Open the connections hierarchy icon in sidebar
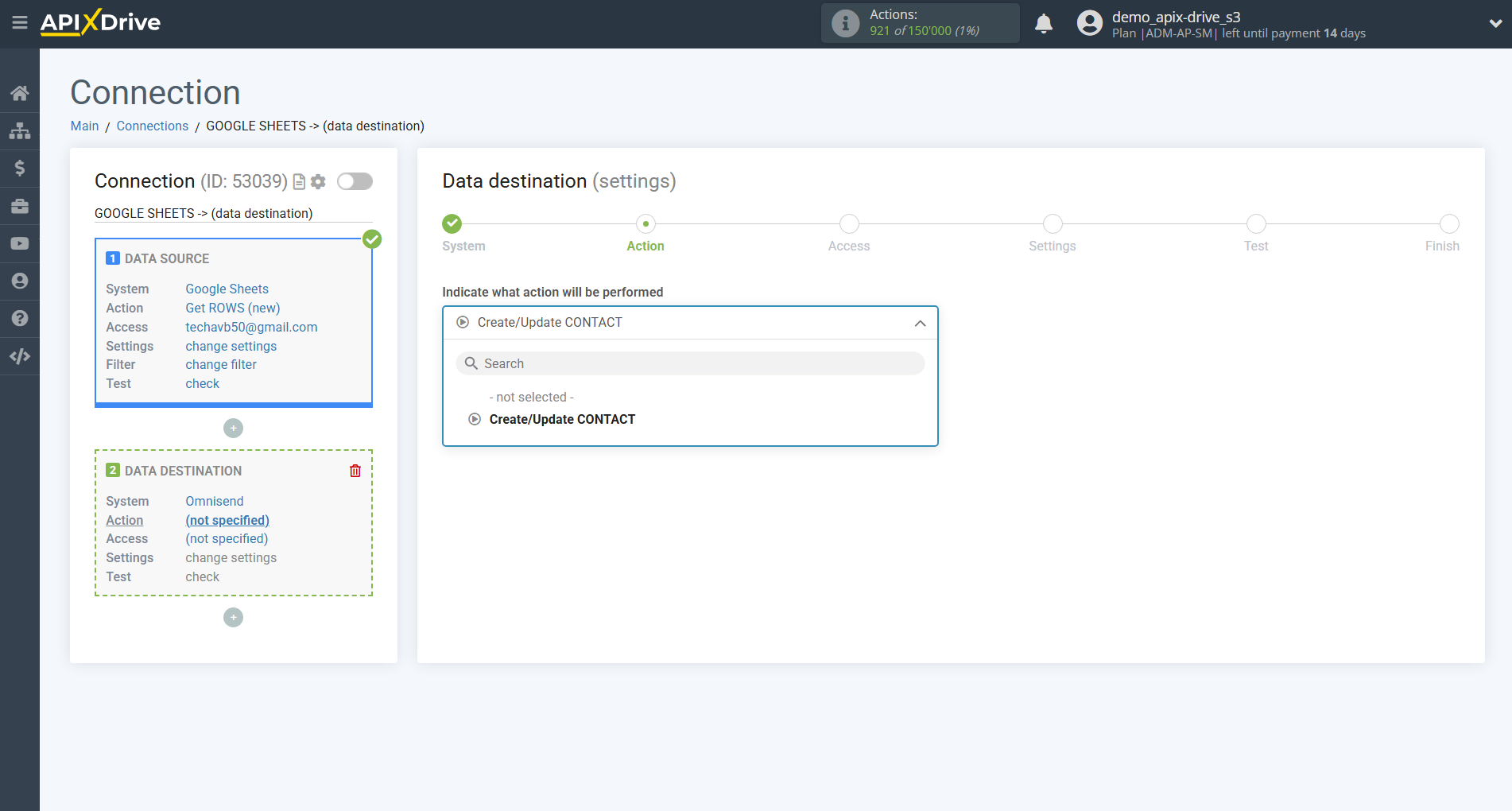This screenshot has height=811, width=1512. (x=20, y=130)
